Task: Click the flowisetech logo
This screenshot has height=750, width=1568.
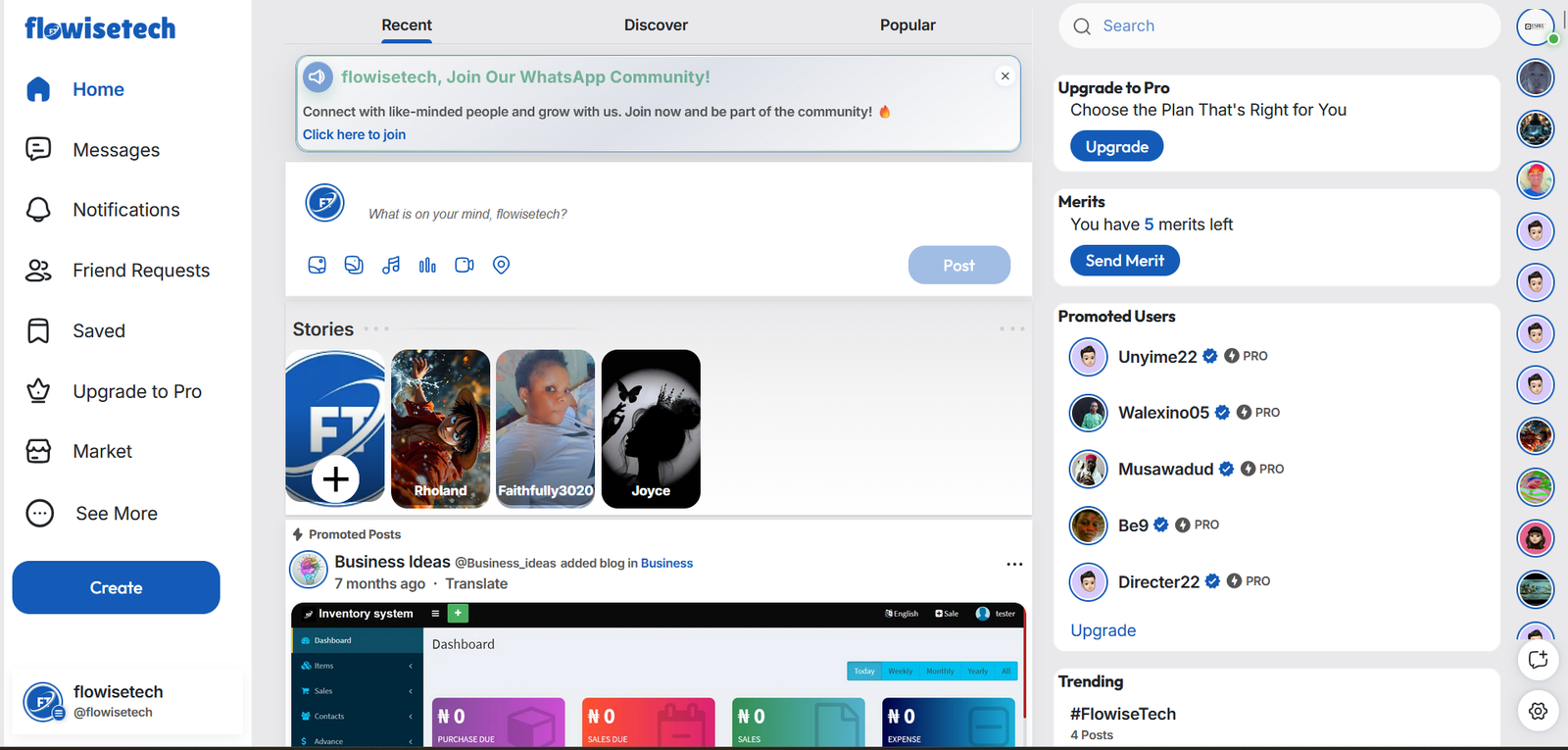Action: [100, 28]
